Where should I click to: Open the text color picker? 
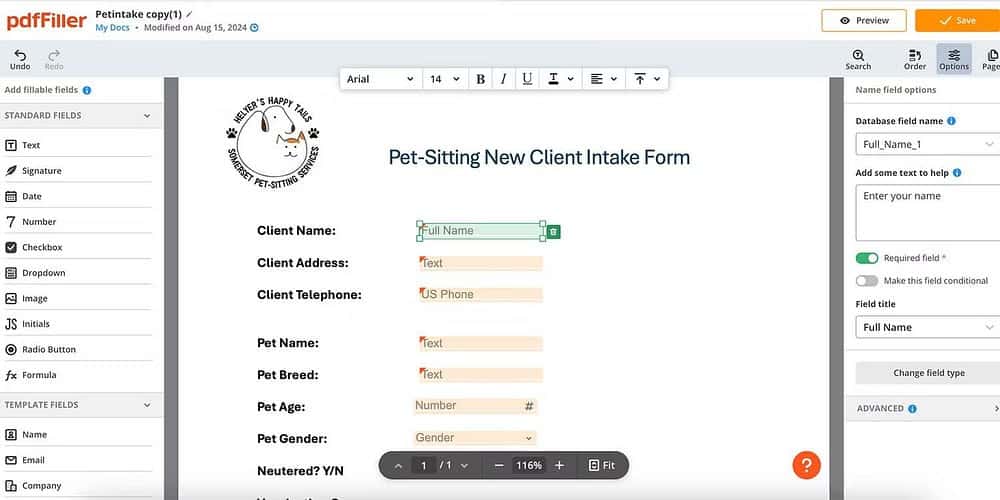coord(560,79)
